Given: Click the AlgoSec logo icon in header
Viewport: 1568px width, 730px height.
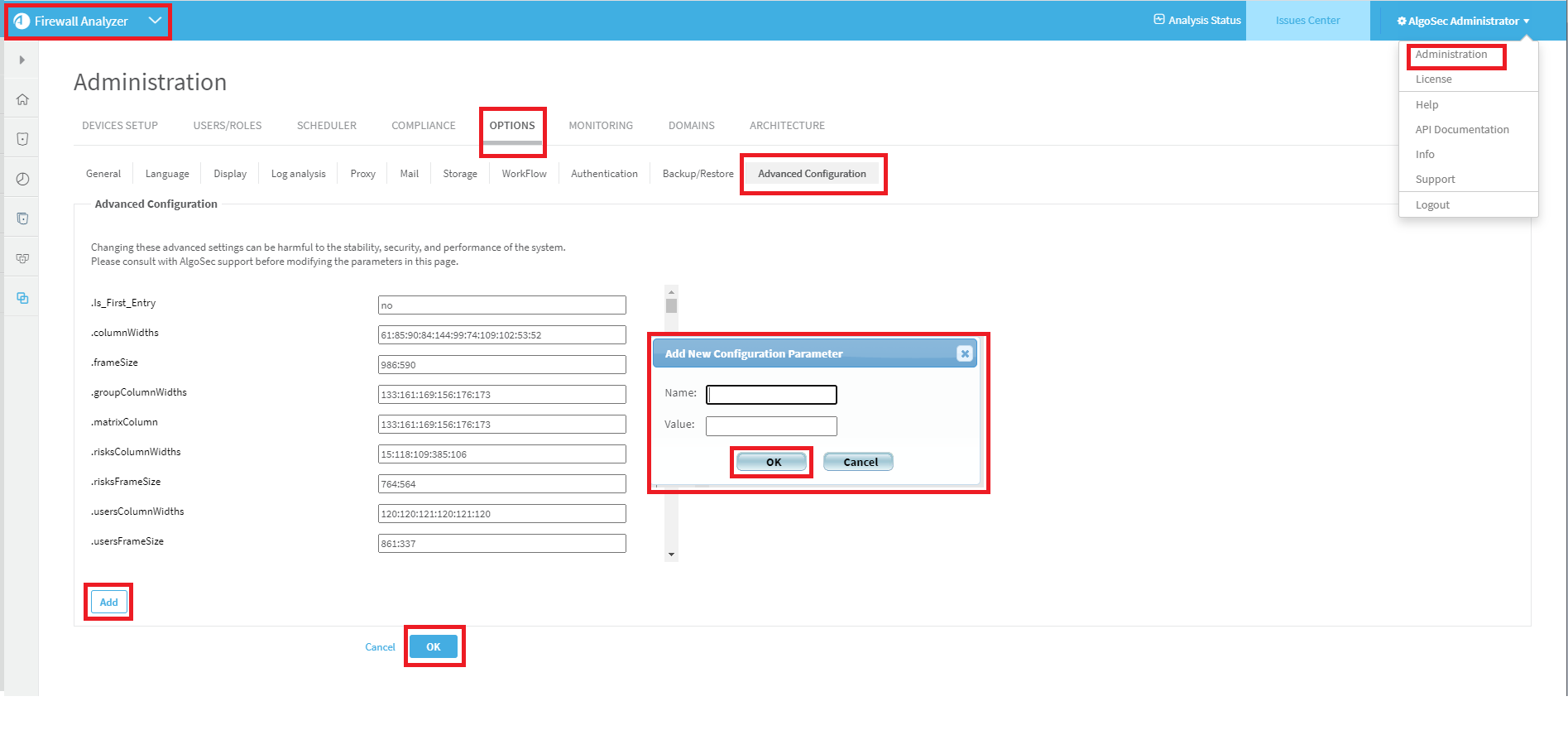Looking at the screenshot, I should (x=22, y=22).
